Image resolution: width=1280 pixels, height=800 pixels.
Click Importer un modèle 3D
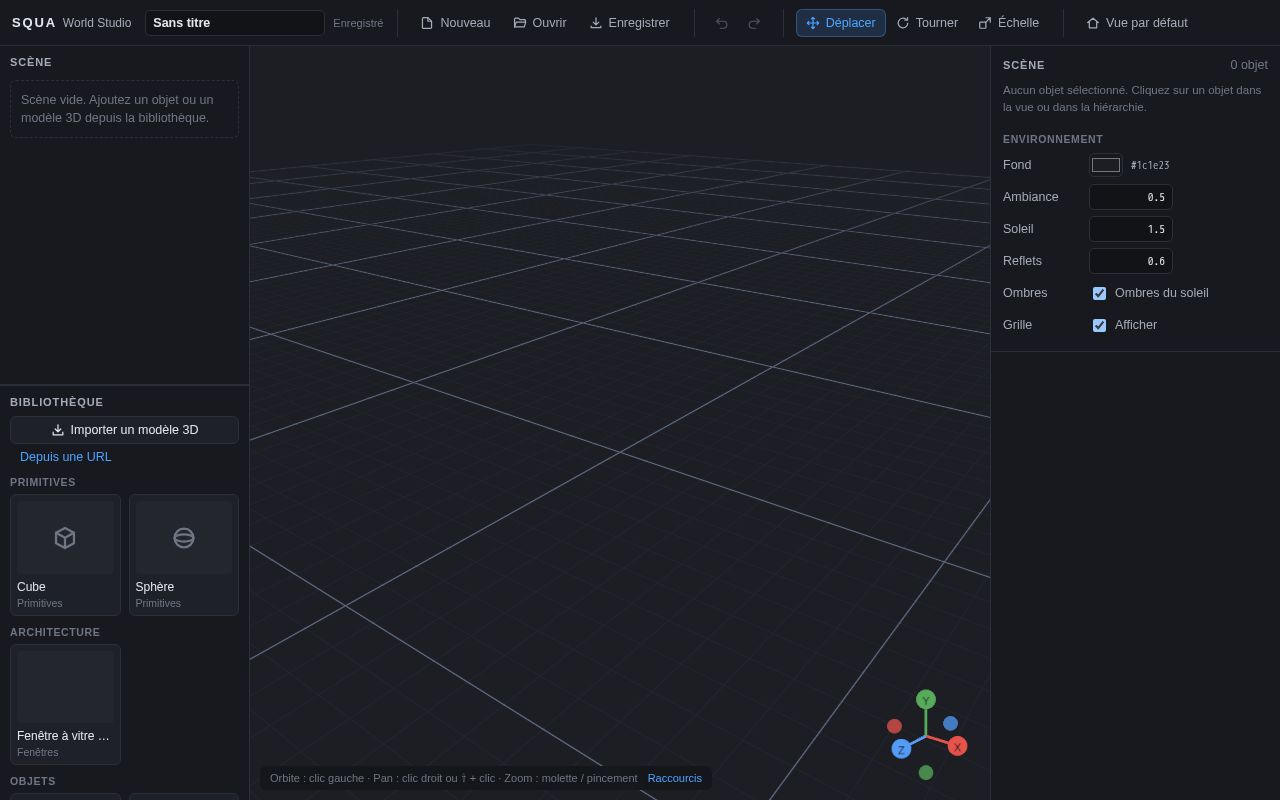124,430
